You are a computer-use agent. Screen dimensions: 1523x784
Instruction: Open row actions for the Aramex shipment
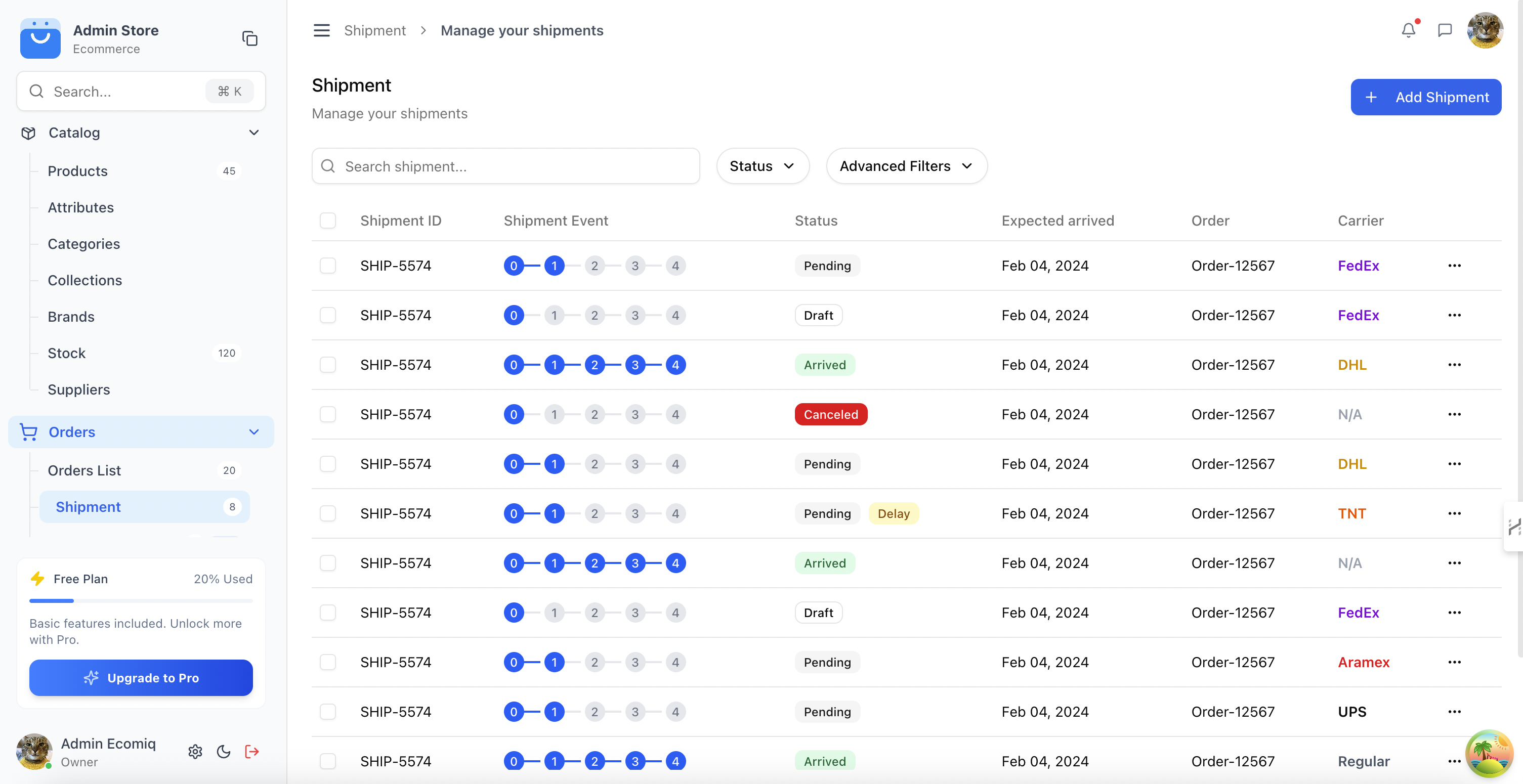[1454, 662]
